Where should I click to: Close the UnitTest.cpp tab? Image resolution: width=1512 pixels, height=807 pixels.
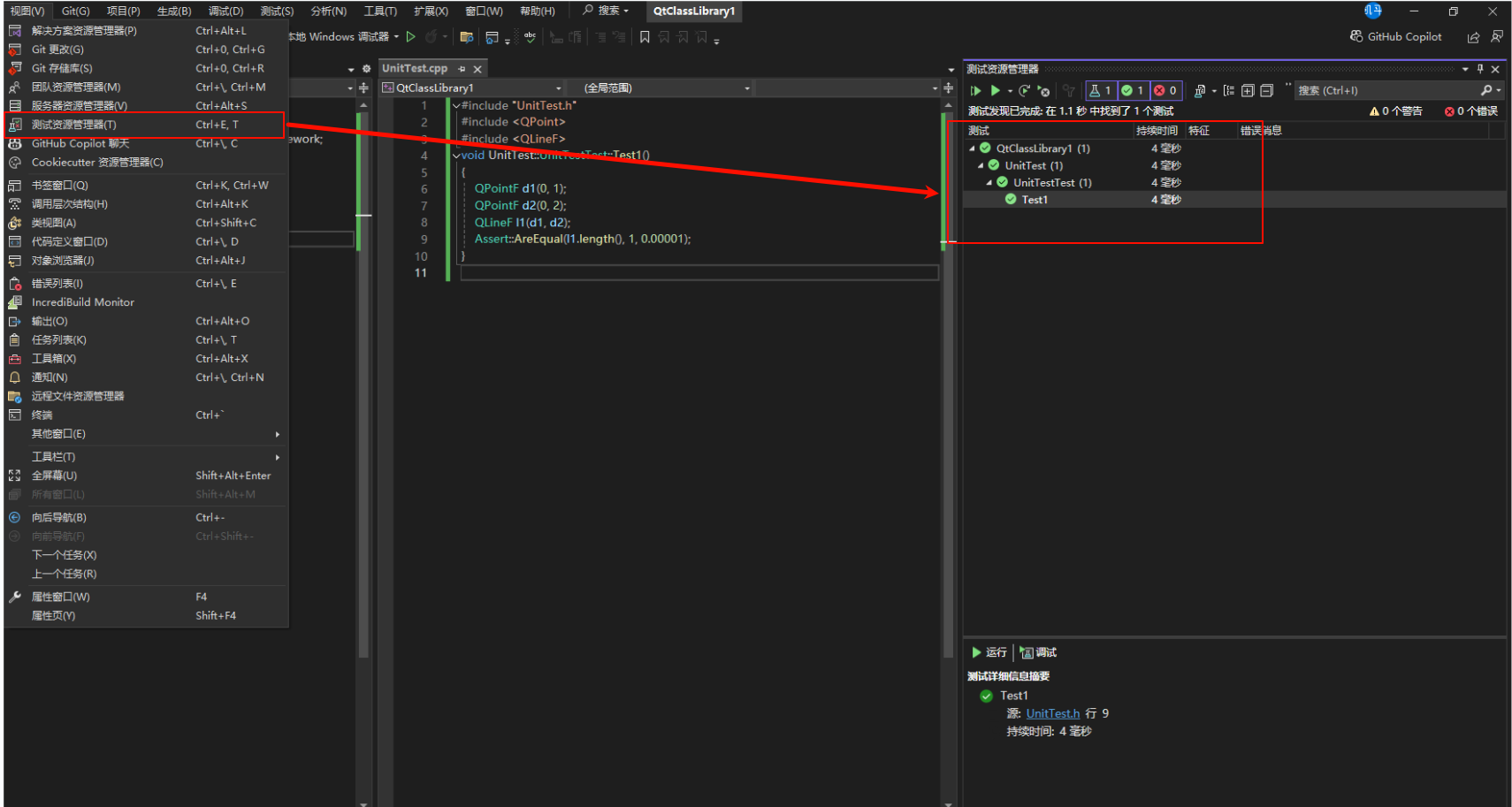[477, 69]
